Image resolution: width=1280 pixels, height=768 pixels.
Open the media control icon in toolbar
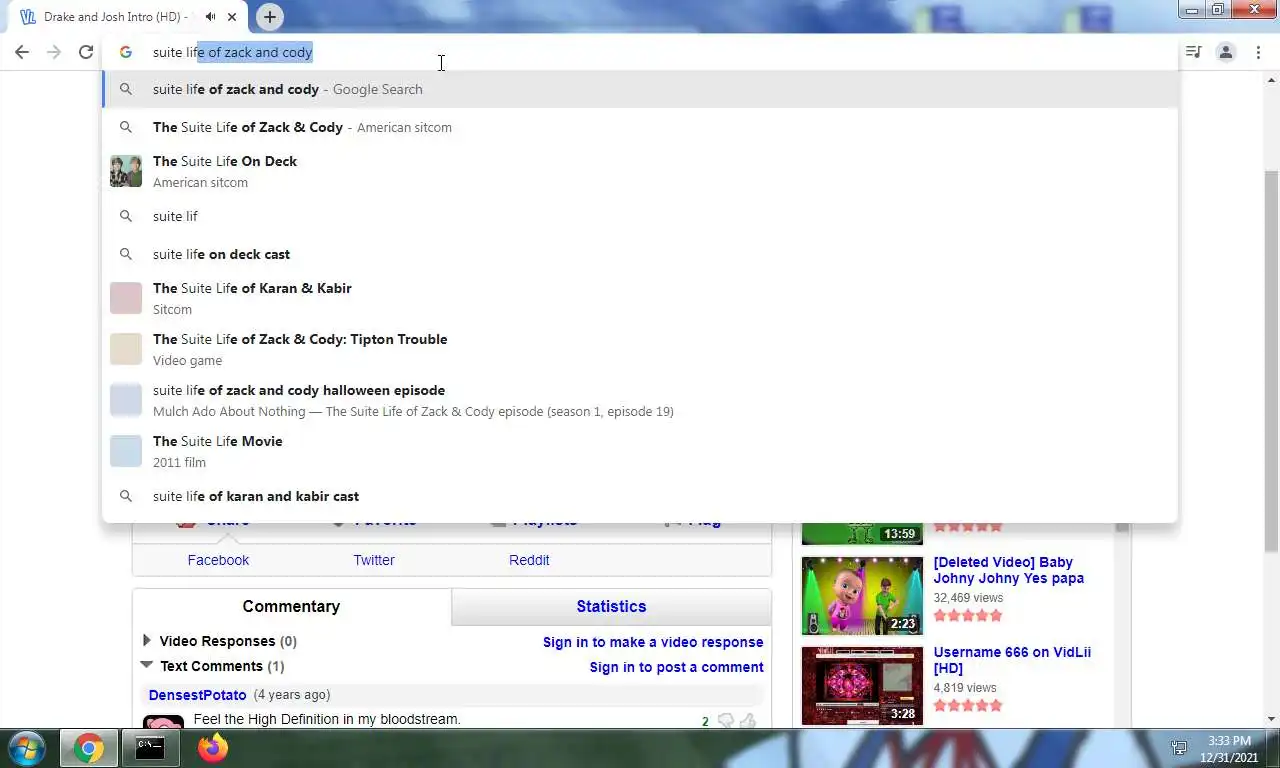(x=1193, y=52)
